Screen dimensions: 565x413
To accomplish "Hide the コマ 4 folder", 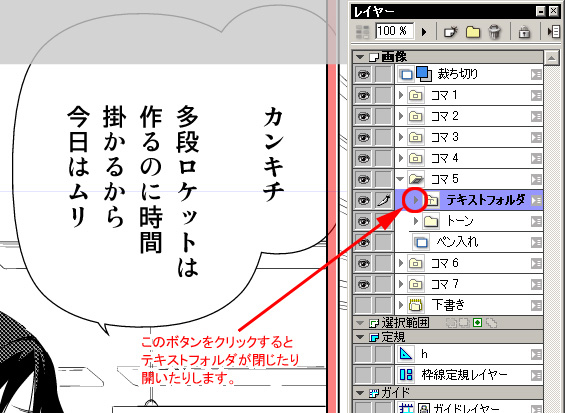I will (x=364, y=158).
